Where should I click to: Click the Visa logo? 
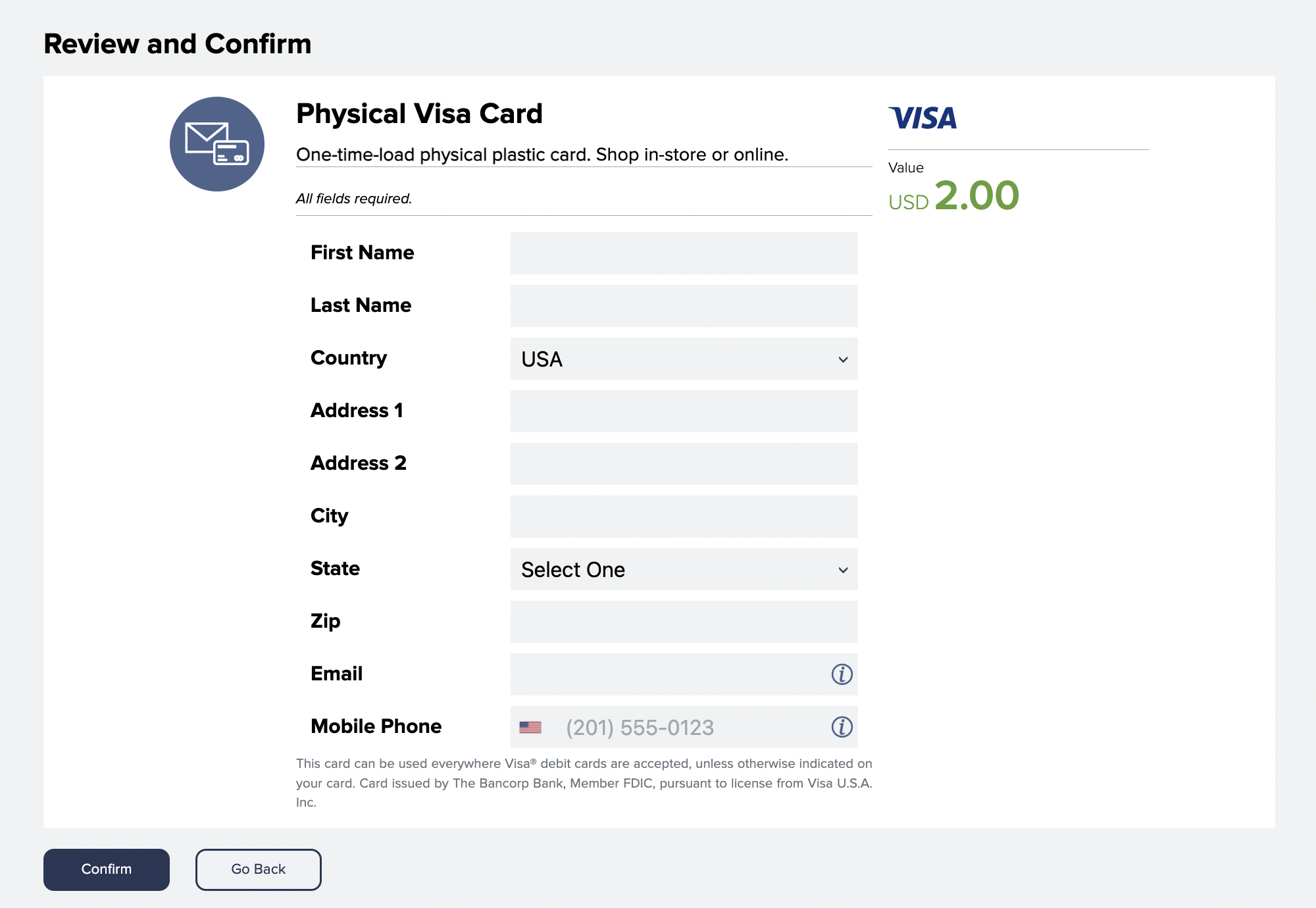[923, 118]
